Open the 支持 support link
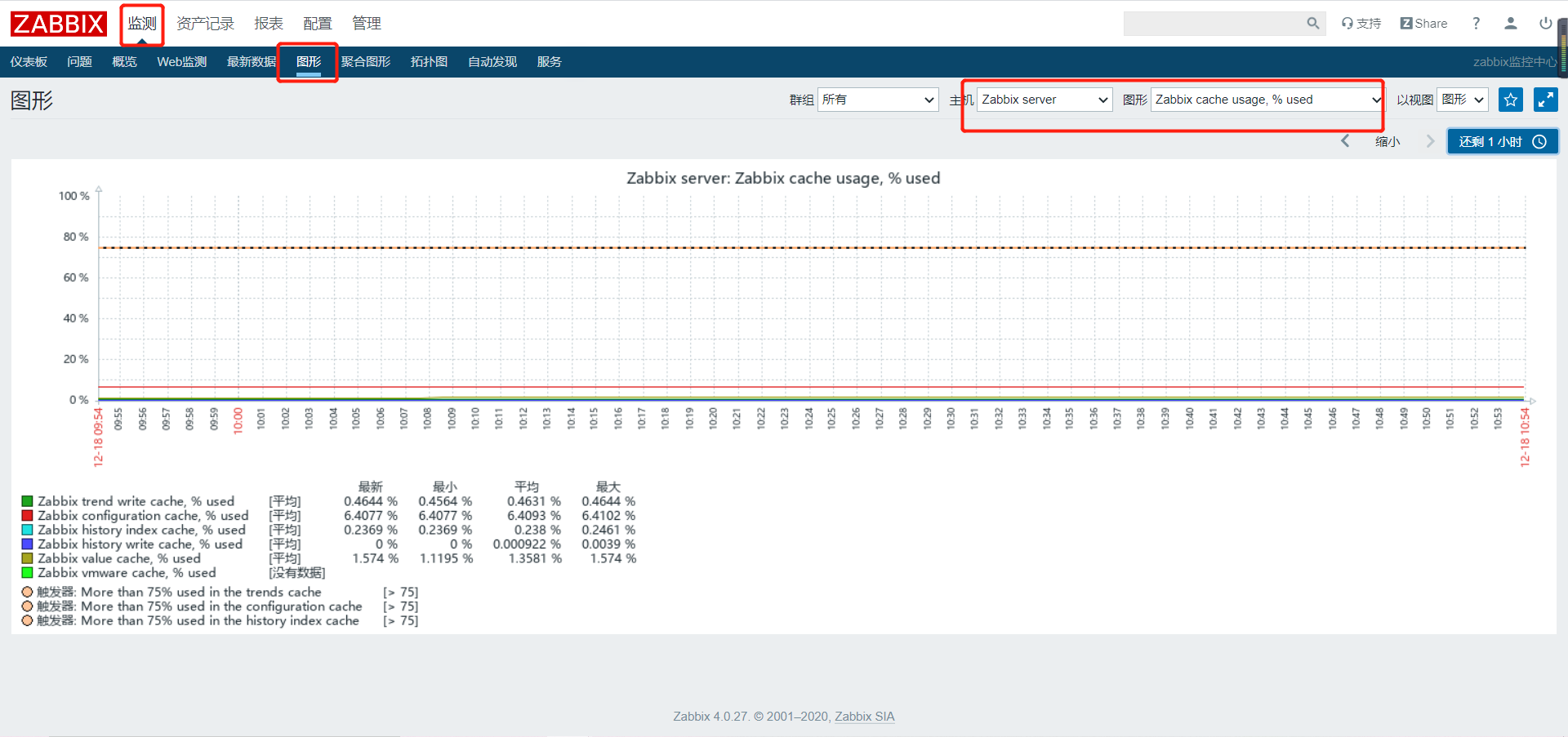 click(1361, 24)
